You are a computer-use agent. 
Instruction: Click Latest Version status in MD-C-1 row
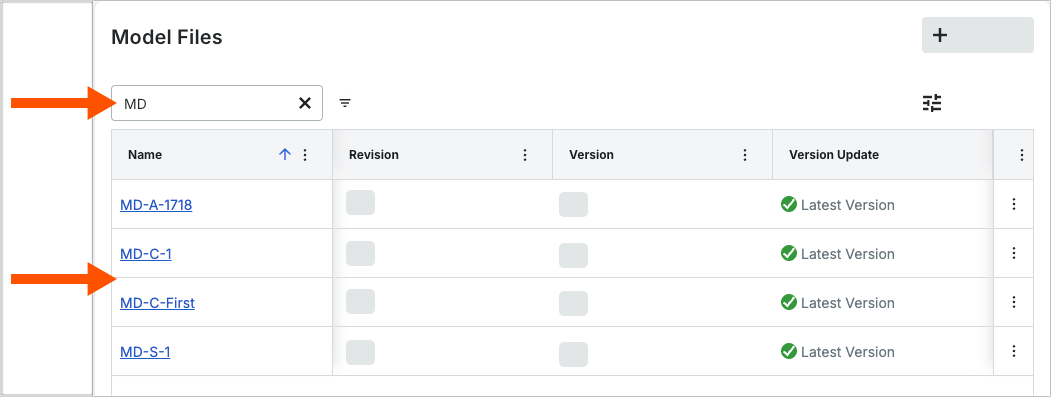(838, 253)
